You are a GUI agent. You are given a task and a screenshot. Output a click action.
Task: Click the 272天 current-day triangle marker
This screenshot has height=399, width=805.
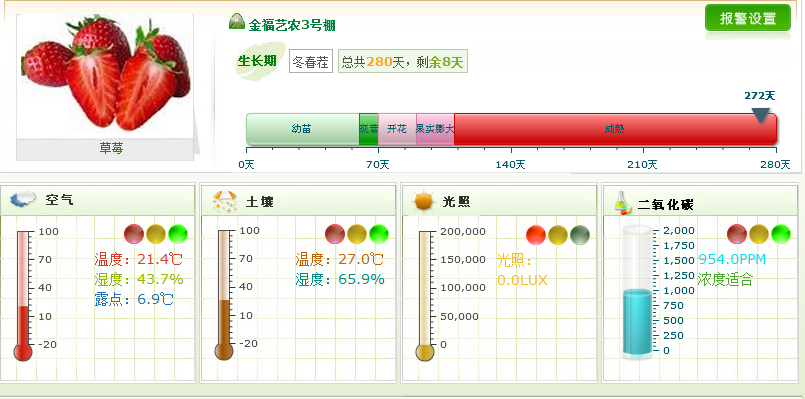760,116
